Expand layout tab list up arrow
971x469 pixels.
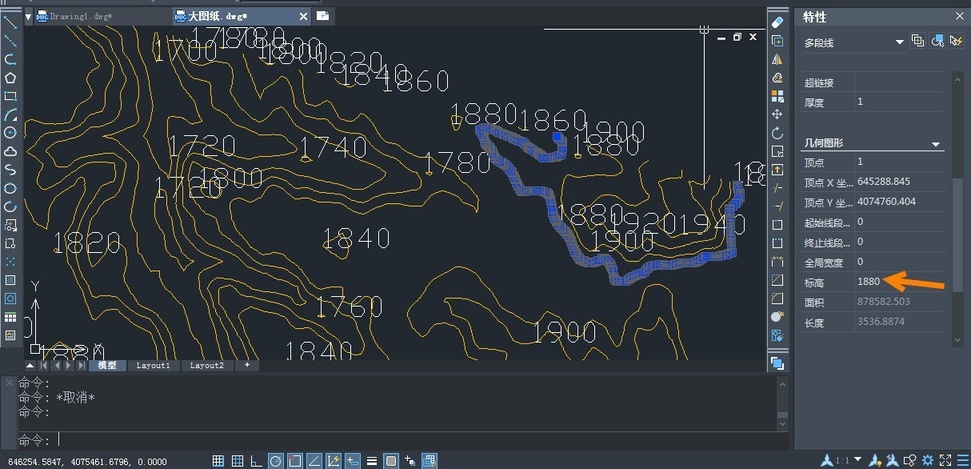[x=30, y=366]
